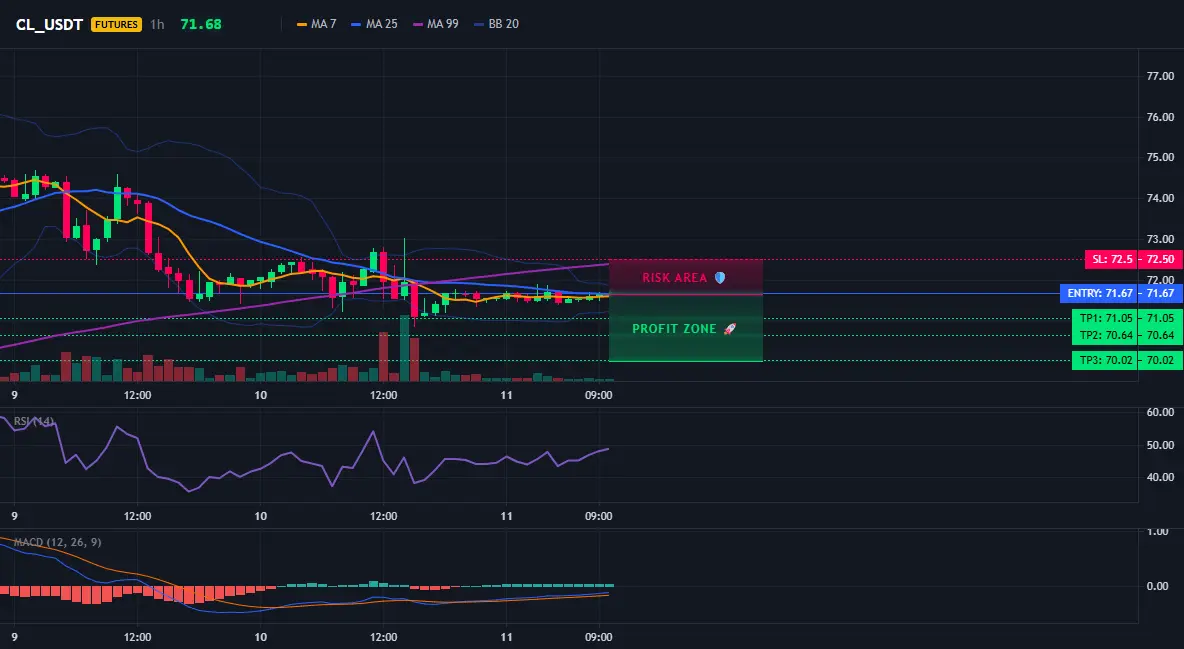Click 09:00 on the MACD pane time axis
The image size is (1184, 649).
(x=599, y=637)
